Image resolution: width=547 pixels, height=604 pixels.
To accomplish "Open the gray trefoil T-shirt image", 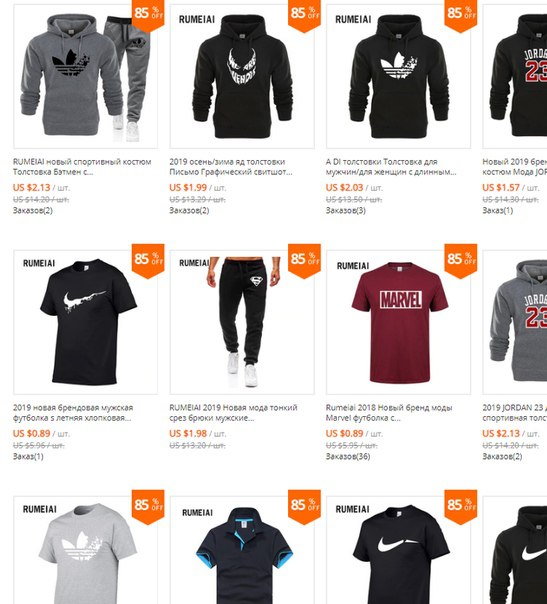I will (x=86, y=550).
